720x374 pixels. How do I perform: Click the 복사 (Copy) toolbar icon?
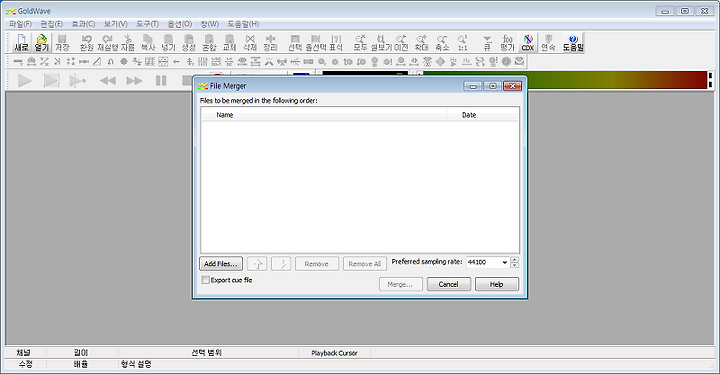[x=148, y=43]
